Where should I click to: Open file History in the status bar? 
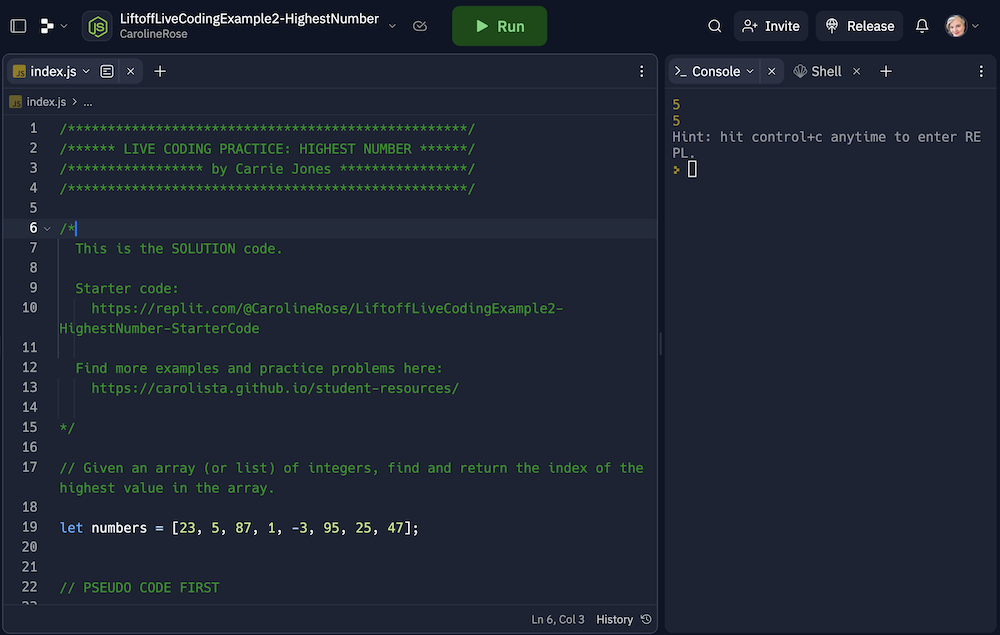tap(624, 619)
